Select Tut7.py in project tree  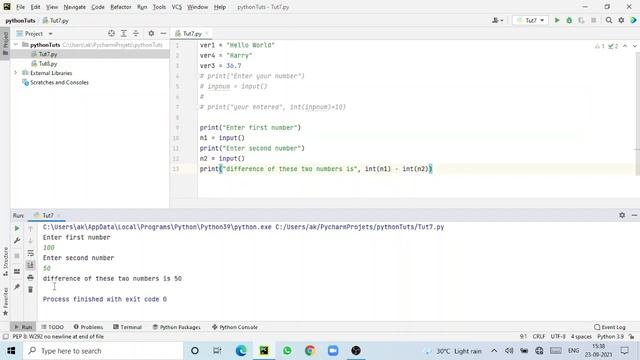coord(48,54)
